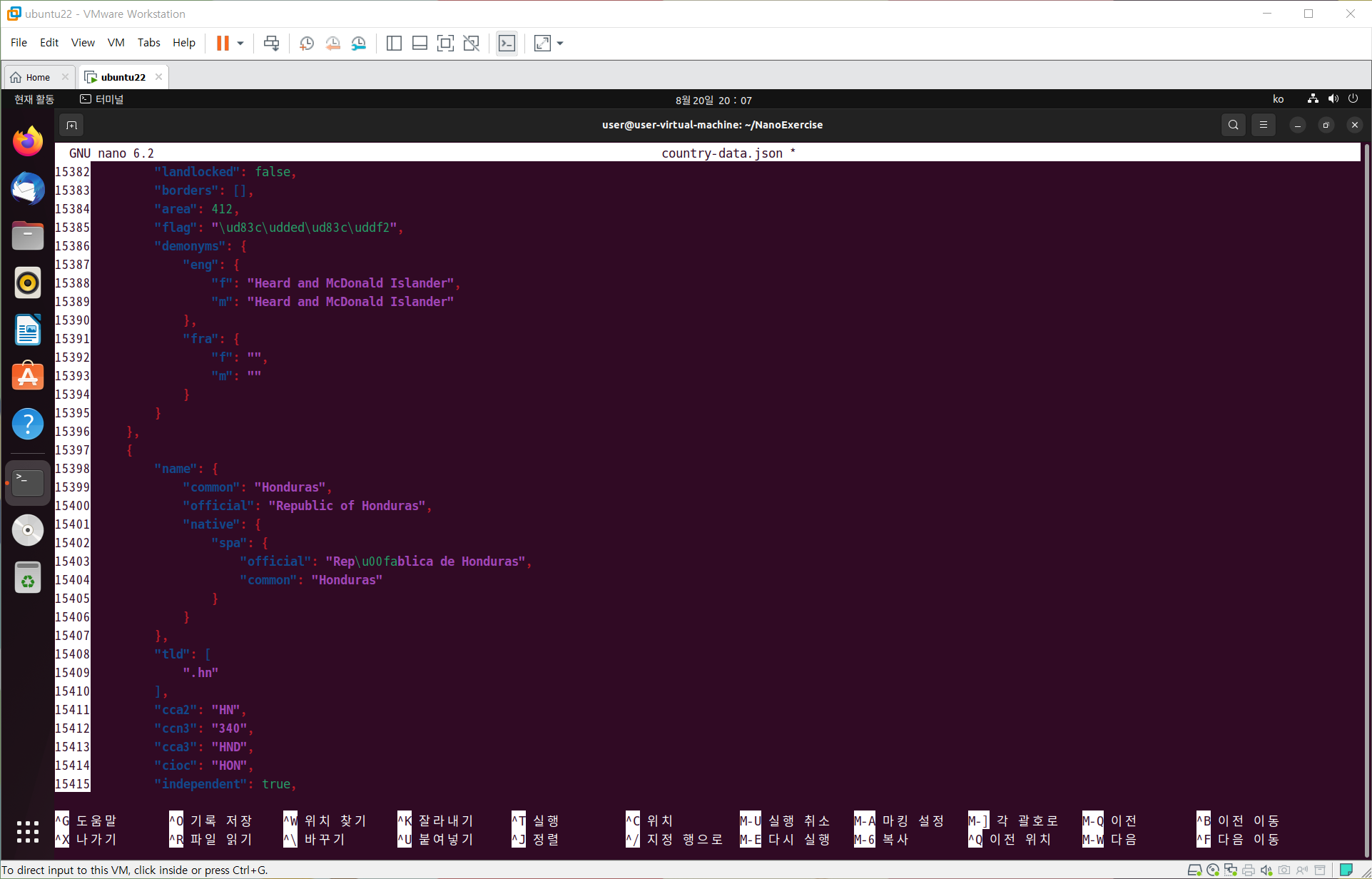Image resolution: width=1372 pixels, height=879 pixels.
Task: Switch to the Home tab
Action: [x=37, y=77]
